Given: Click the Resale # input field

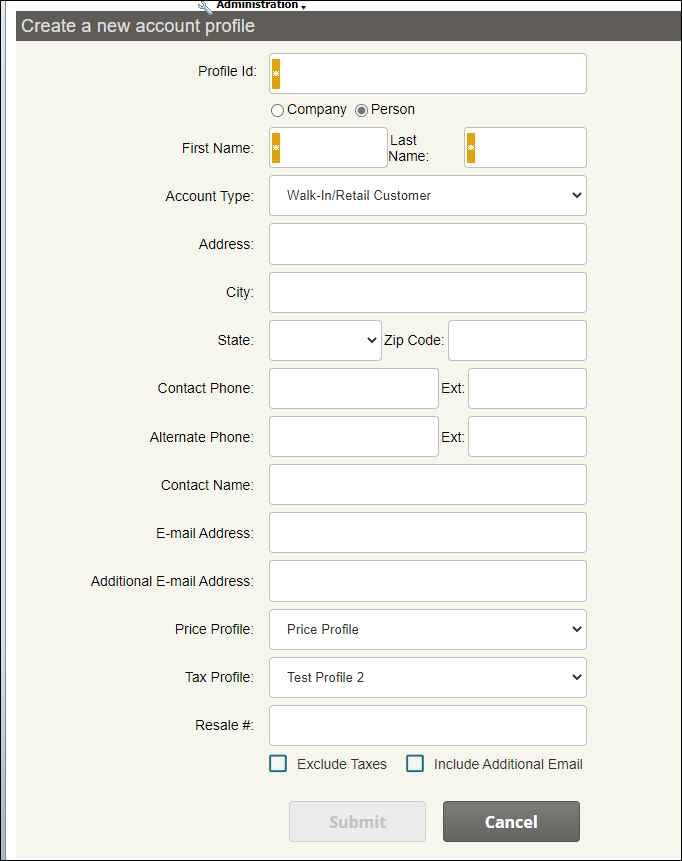Looking at the screenshot, I should pos(428,726).
